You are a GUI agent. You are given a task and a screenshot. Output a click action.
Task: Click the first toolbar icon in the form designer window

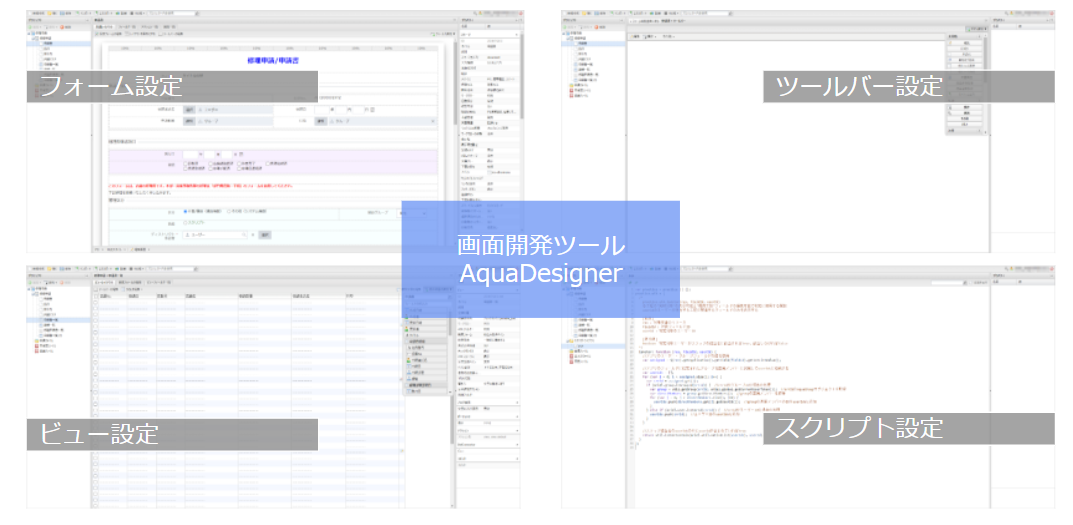coord(97,33)
